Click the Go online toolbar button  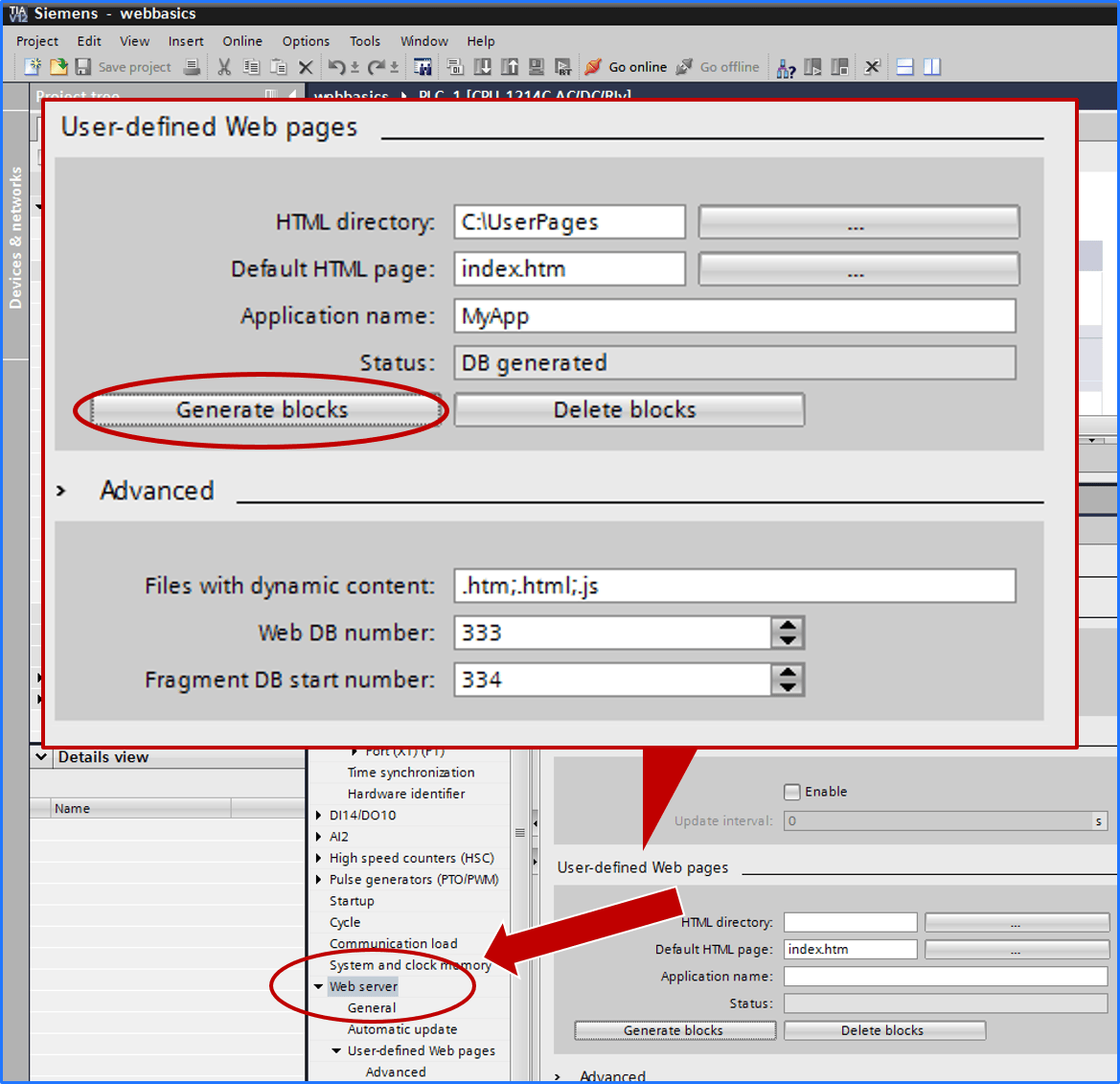tap(626, 66)
